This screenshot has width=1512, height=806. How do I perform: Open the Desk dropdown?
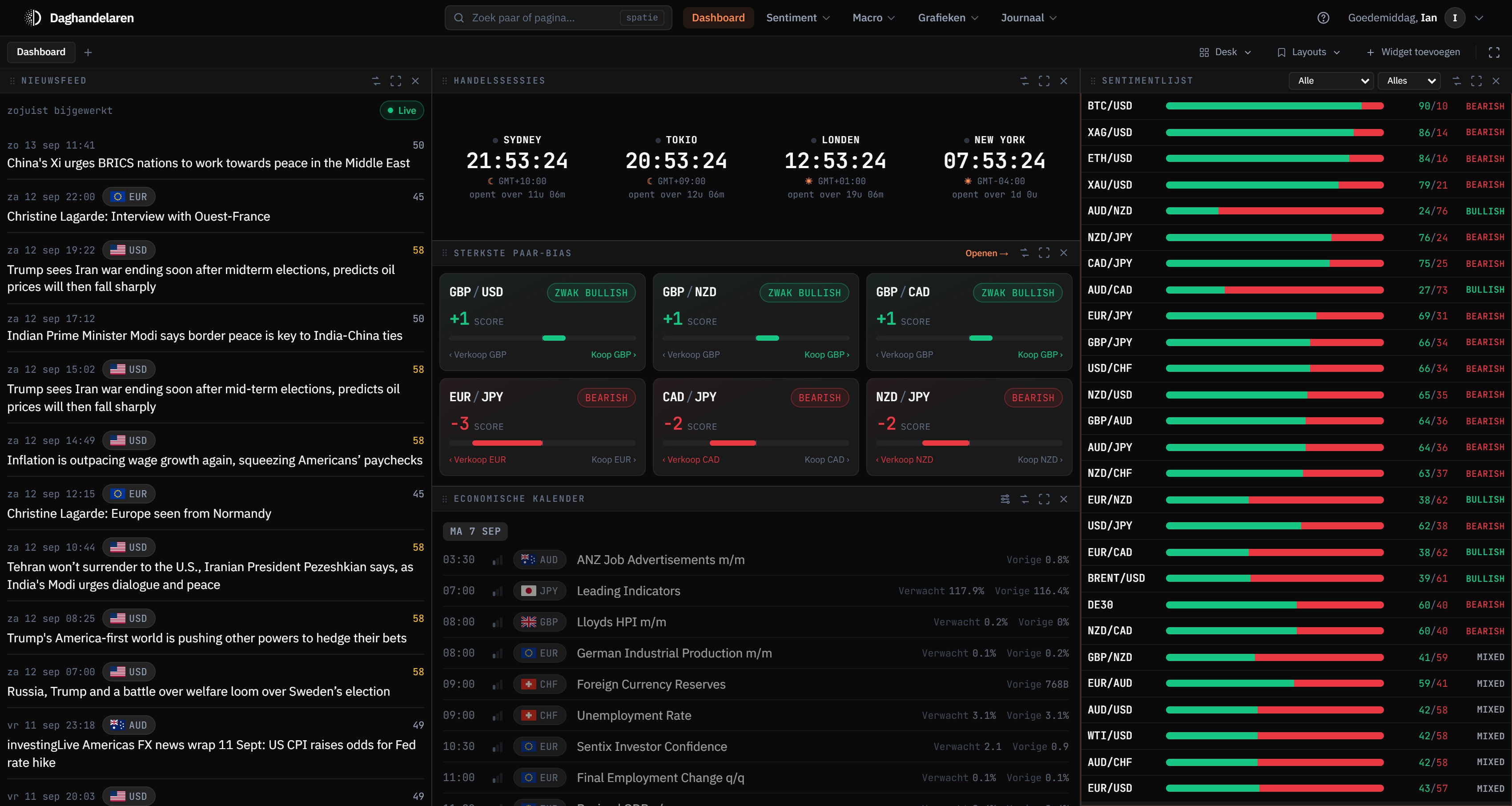pyautogui.click(x=1225, y=52)
